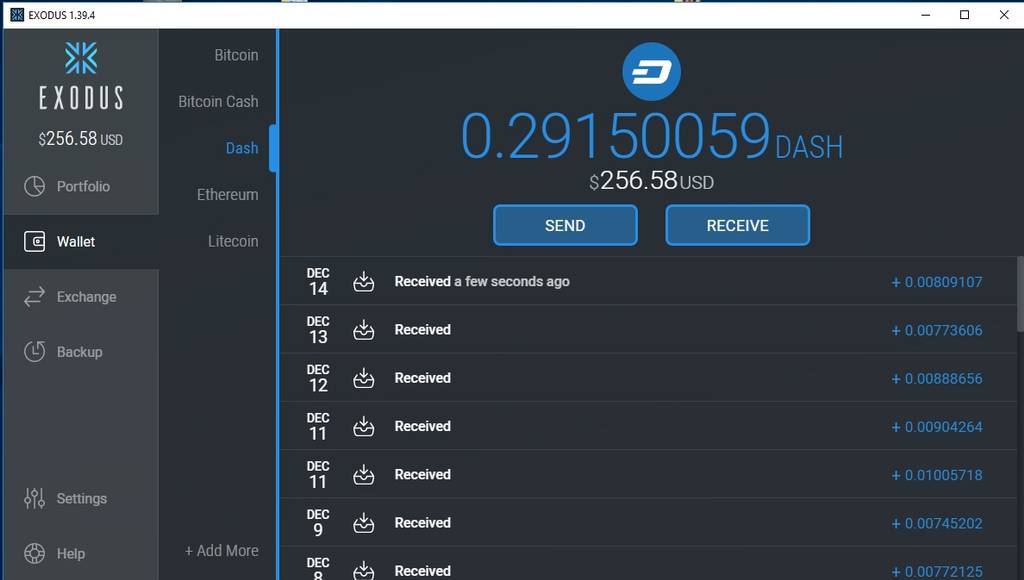Click the transaction list scrollbar thumb
The width and height of the screenshot is (1024, 580).
tap(1020, 294)
